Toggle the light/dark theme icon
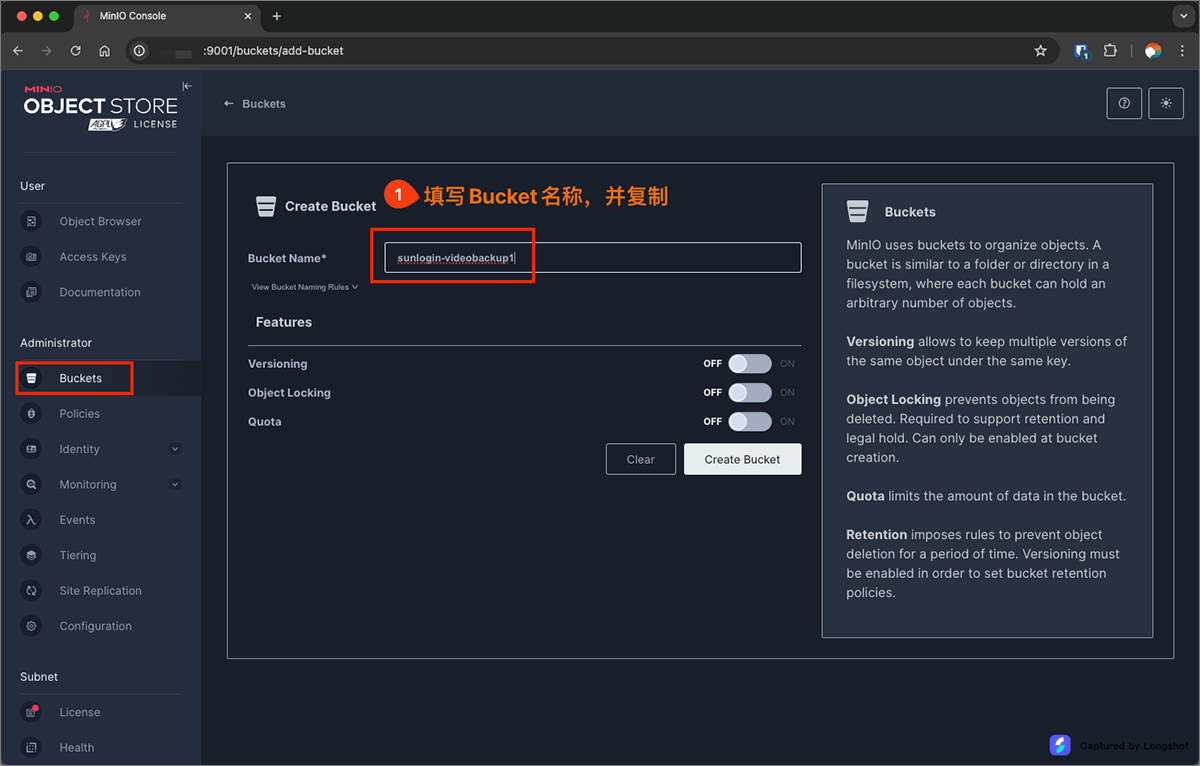This screenshot has width=1200, height=766. 1166,103
